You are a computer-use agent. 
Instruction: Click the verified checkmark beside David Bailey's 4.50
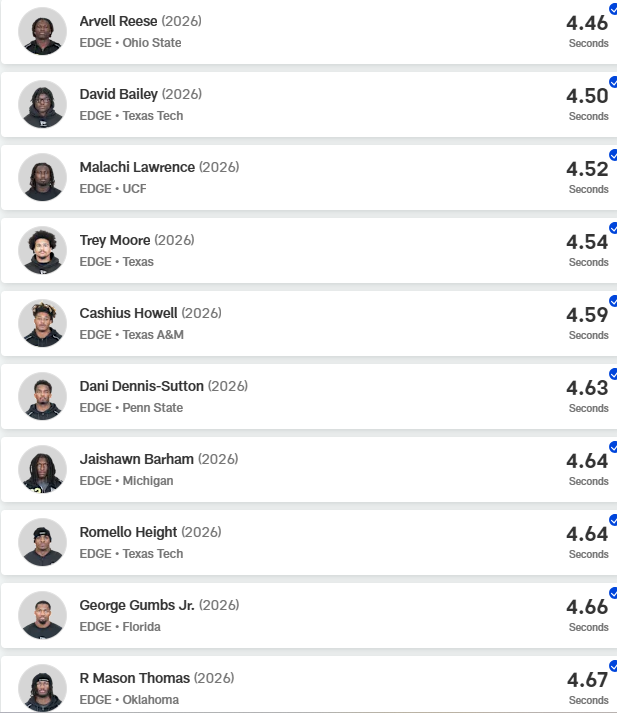click(613, 82)
